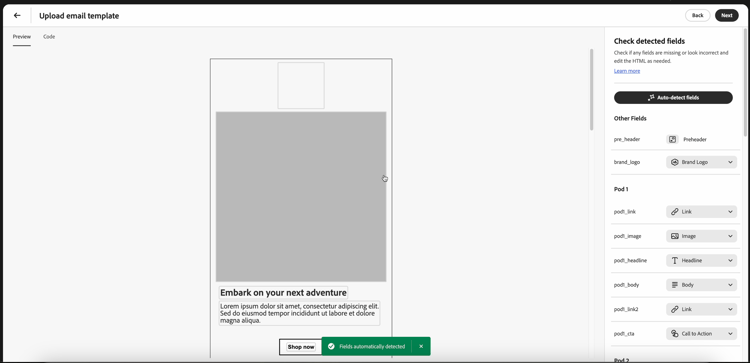Select the gray hero image placeholder
The width and height of the screenshot is (750, 363).
[x=301, y=197]
